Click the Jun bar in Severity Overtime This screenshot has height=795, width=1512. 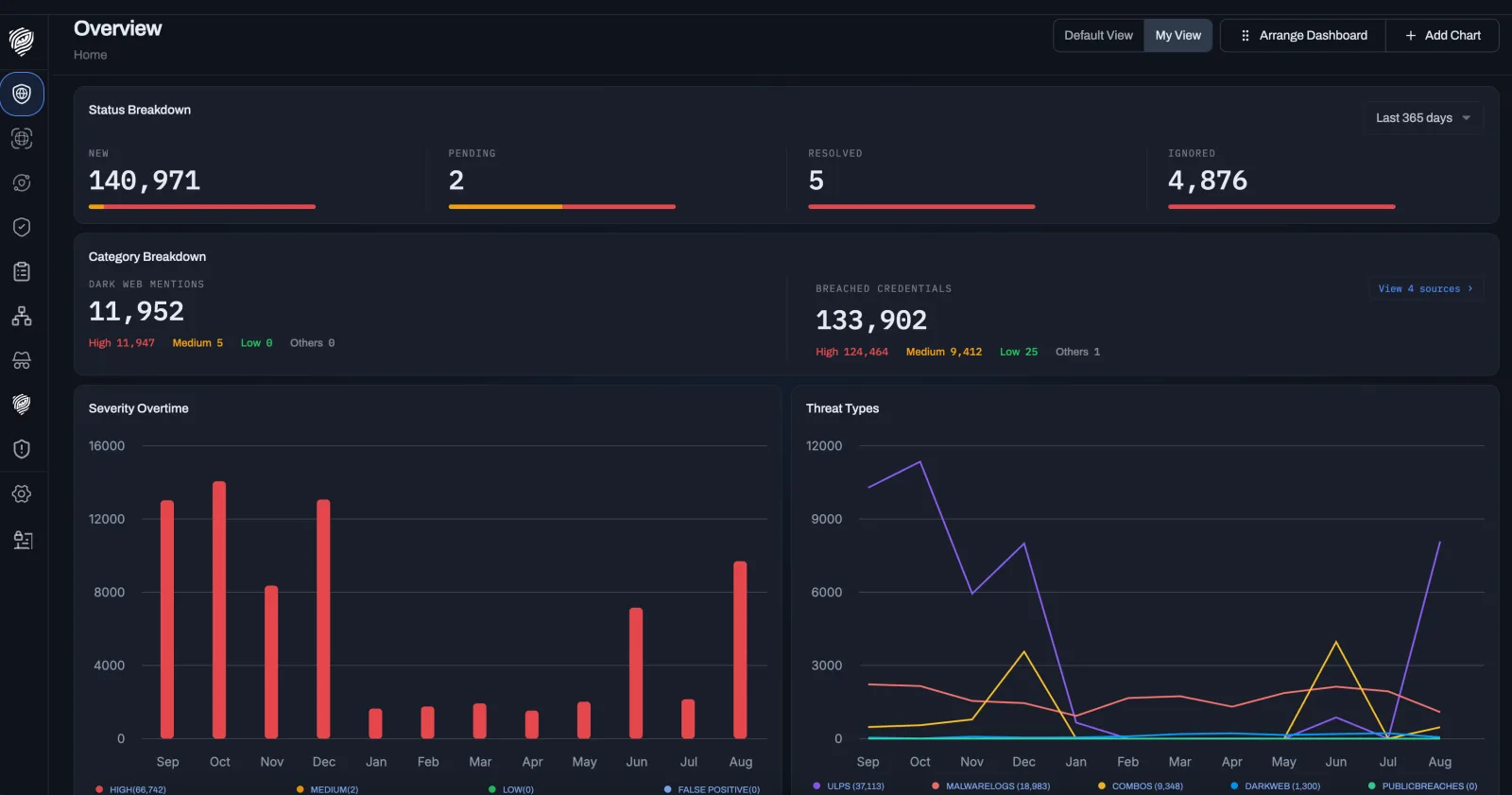click(x=636, y=673)
